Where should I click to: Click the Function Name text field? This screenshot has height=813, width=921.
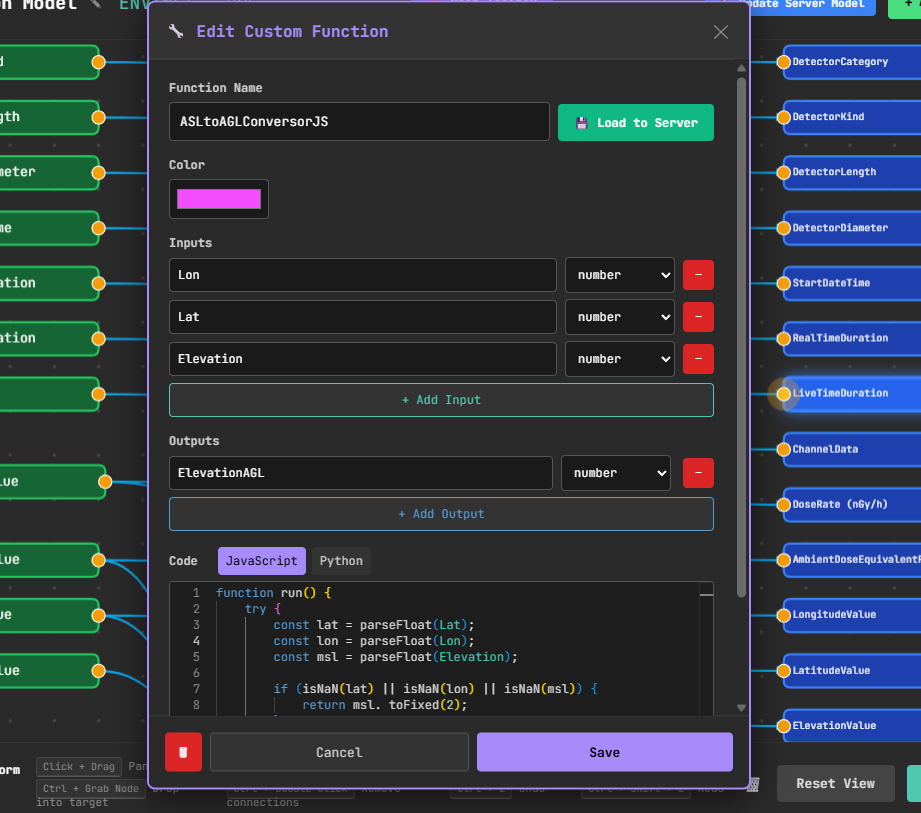pyautogui.click(x=359, y=122)
